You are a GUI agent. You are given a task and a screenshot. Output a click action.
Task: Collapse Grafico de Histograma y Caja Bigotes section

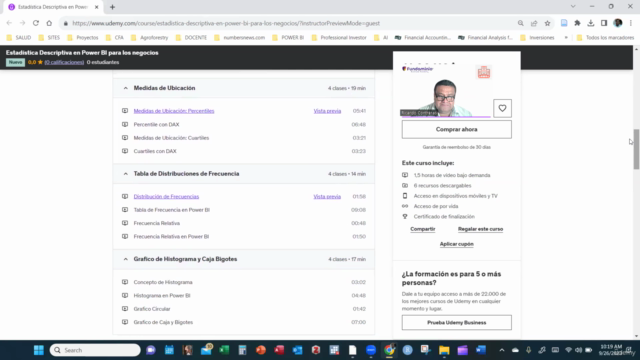125,259
